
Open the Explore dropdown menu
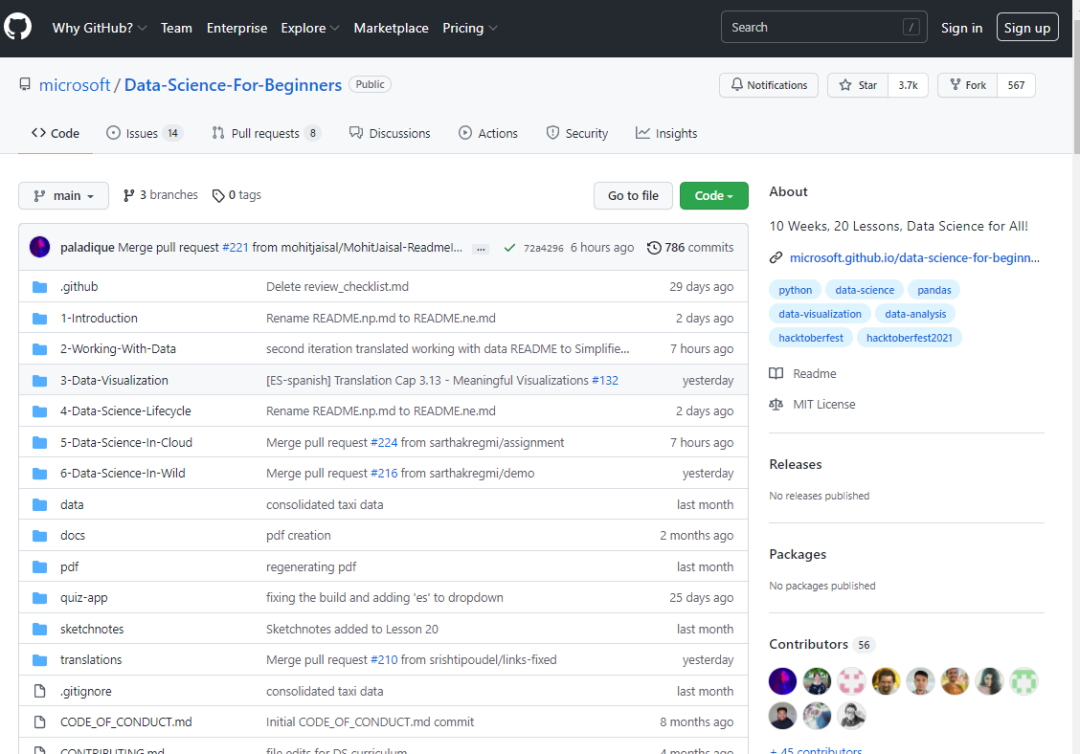click(309, 28)
